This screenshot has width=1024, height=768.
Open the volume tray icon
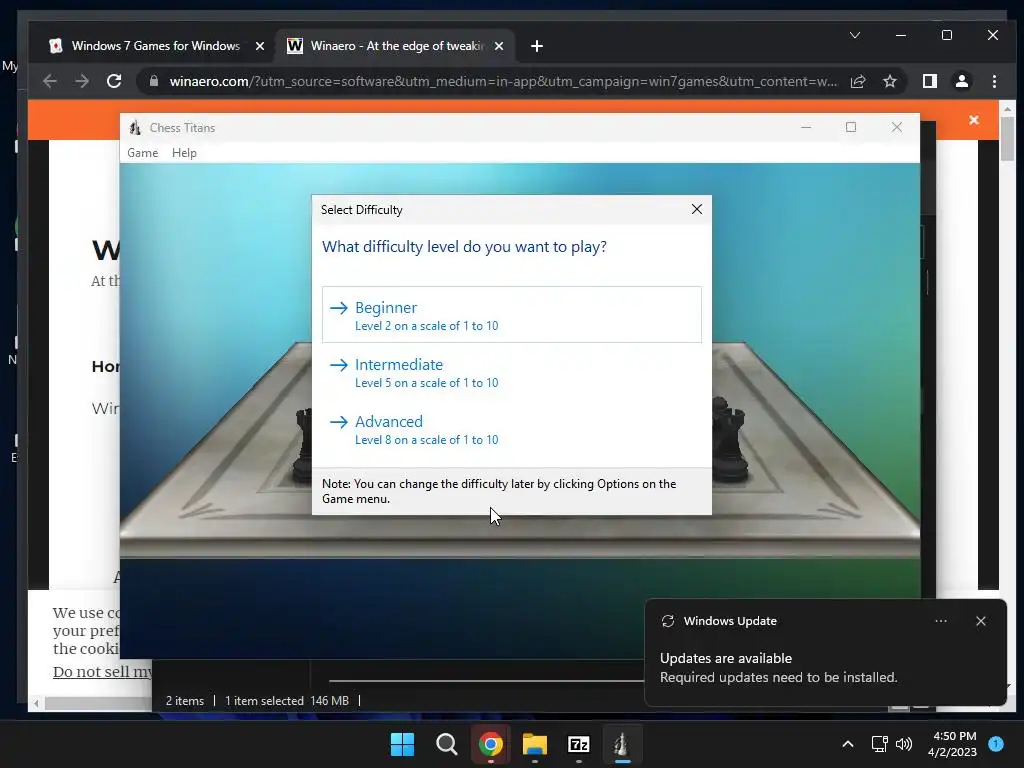point(904,744)
